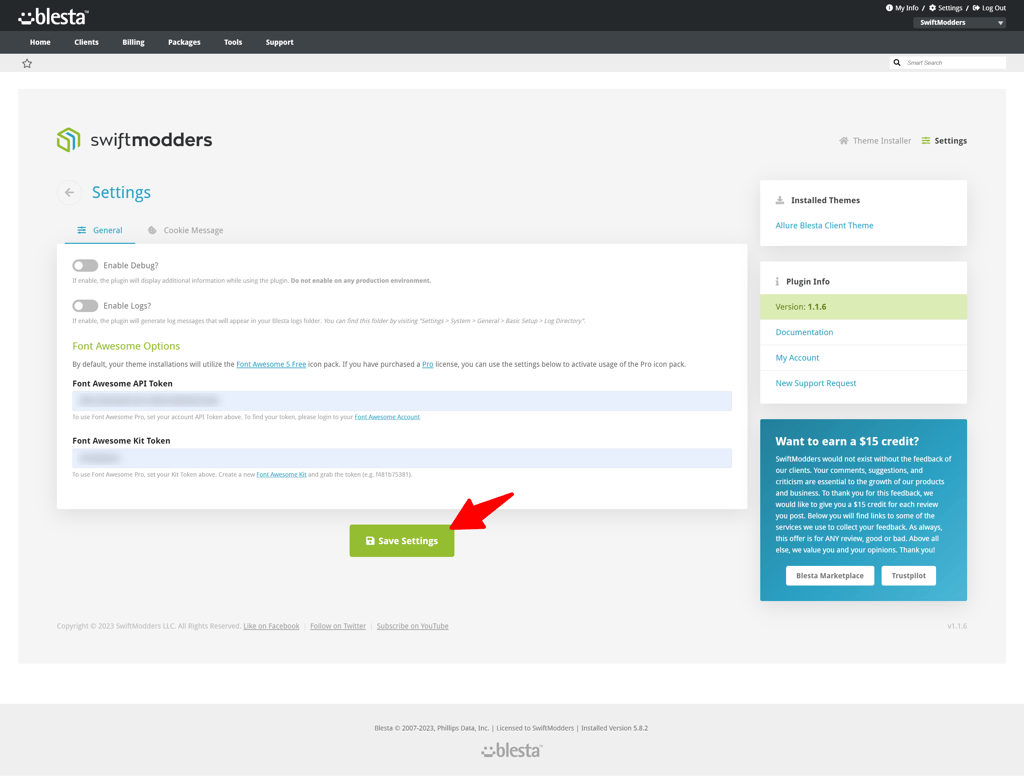Open the Packages menu
Screen dimensions: 1024x776
(x=184, y=42)
